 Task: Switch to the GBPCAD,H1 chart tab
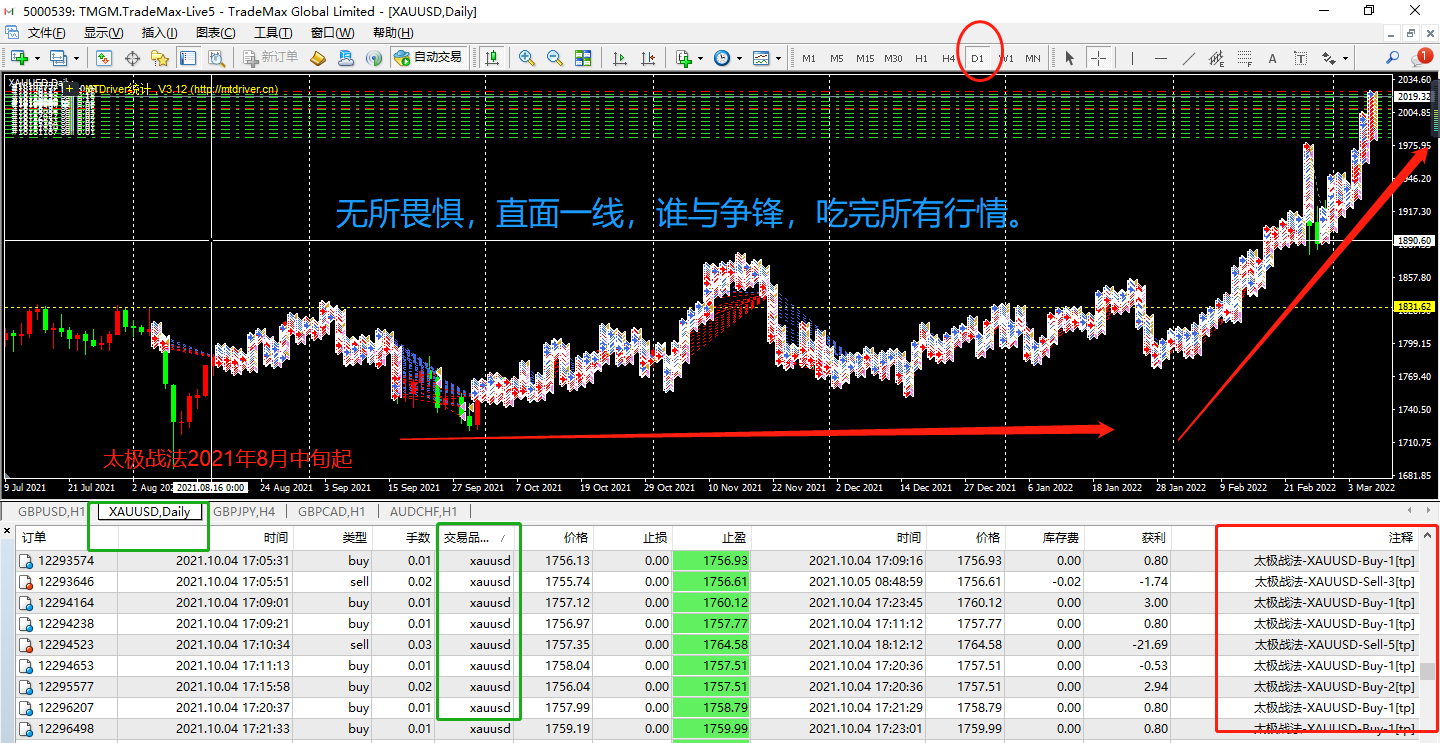coord(332,512)
